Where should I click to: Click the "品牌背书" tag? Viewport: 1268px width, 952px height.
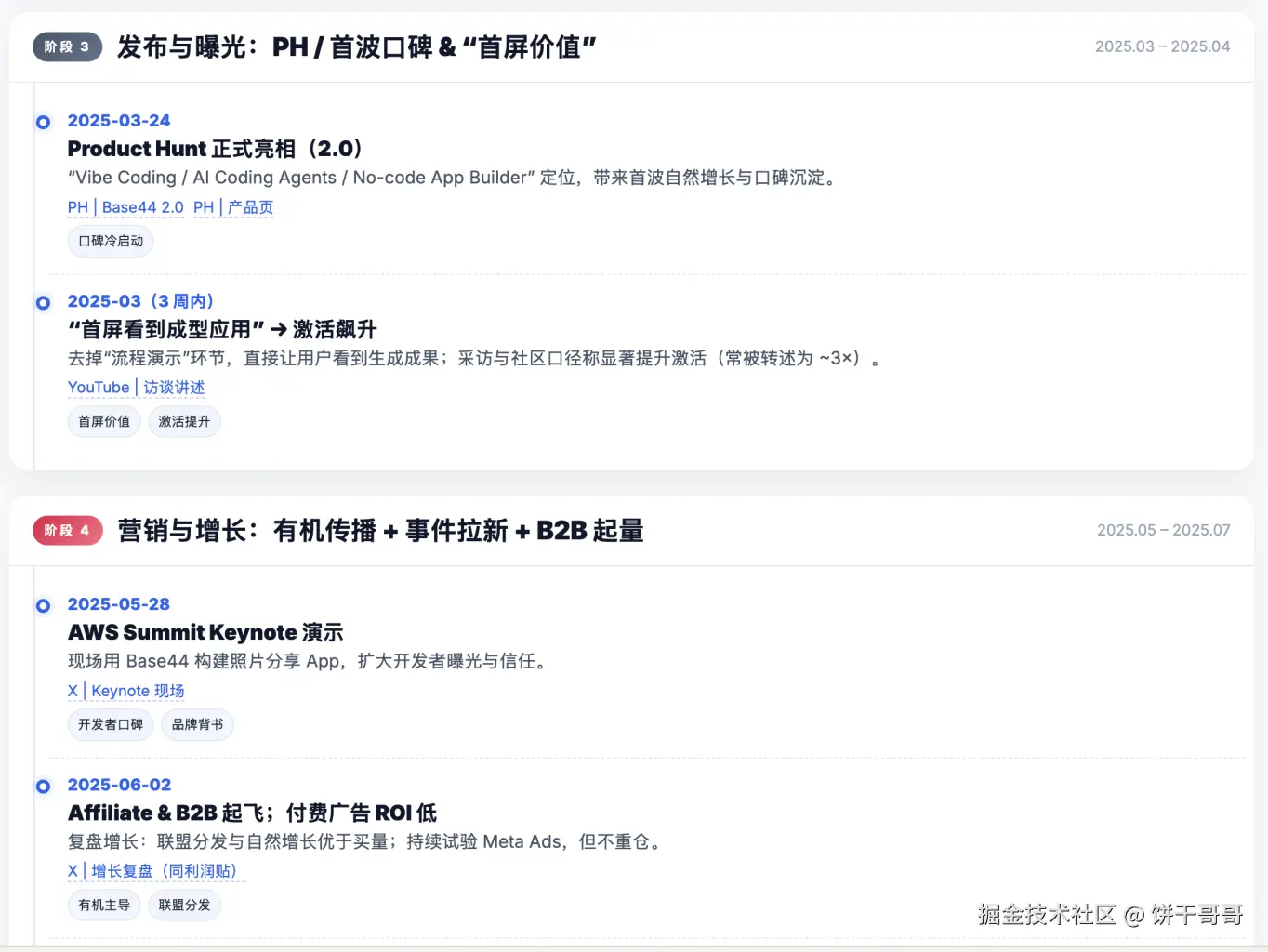click(197, 724)
